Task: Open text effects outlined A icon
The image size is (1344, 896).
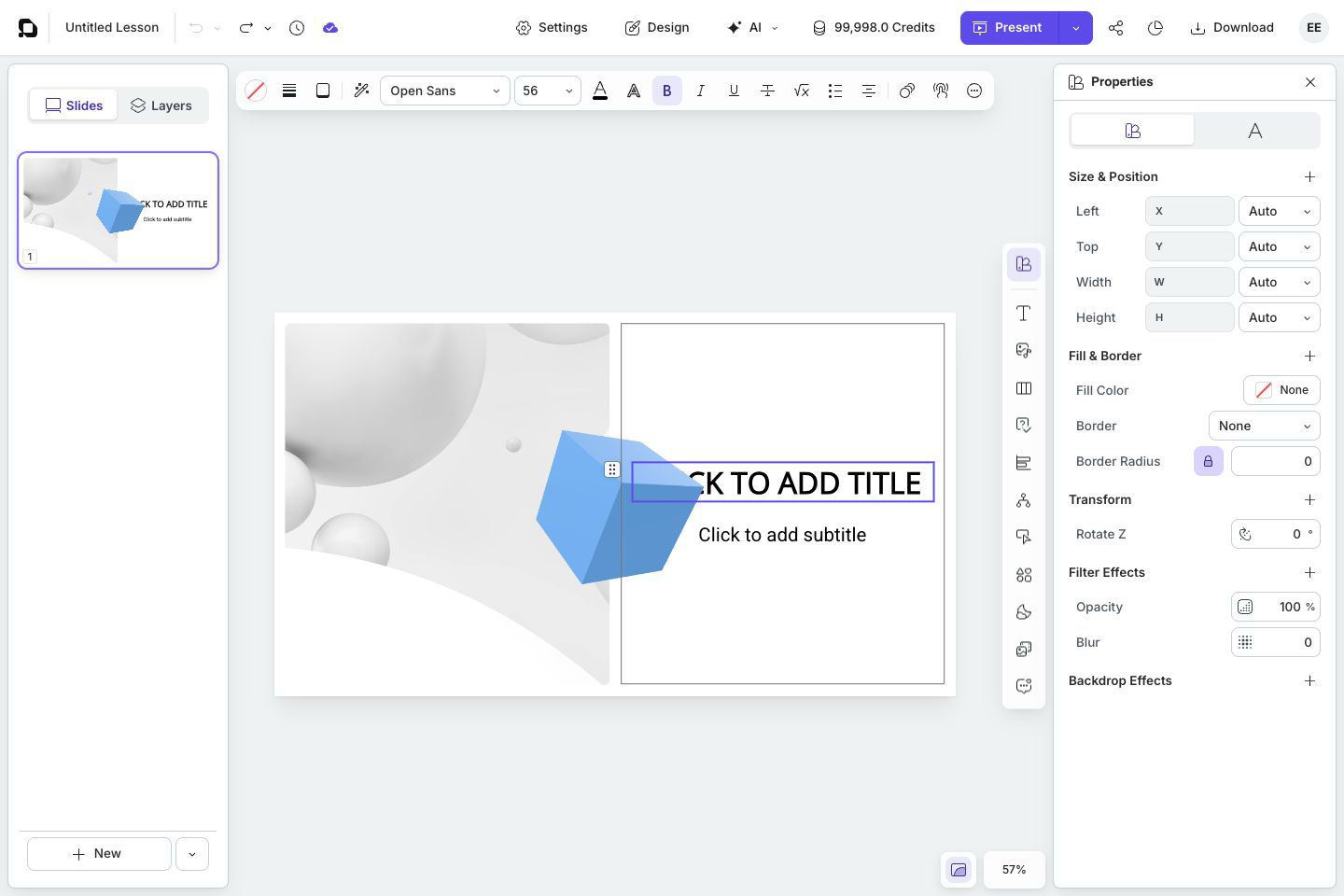Action: [634, 91]
